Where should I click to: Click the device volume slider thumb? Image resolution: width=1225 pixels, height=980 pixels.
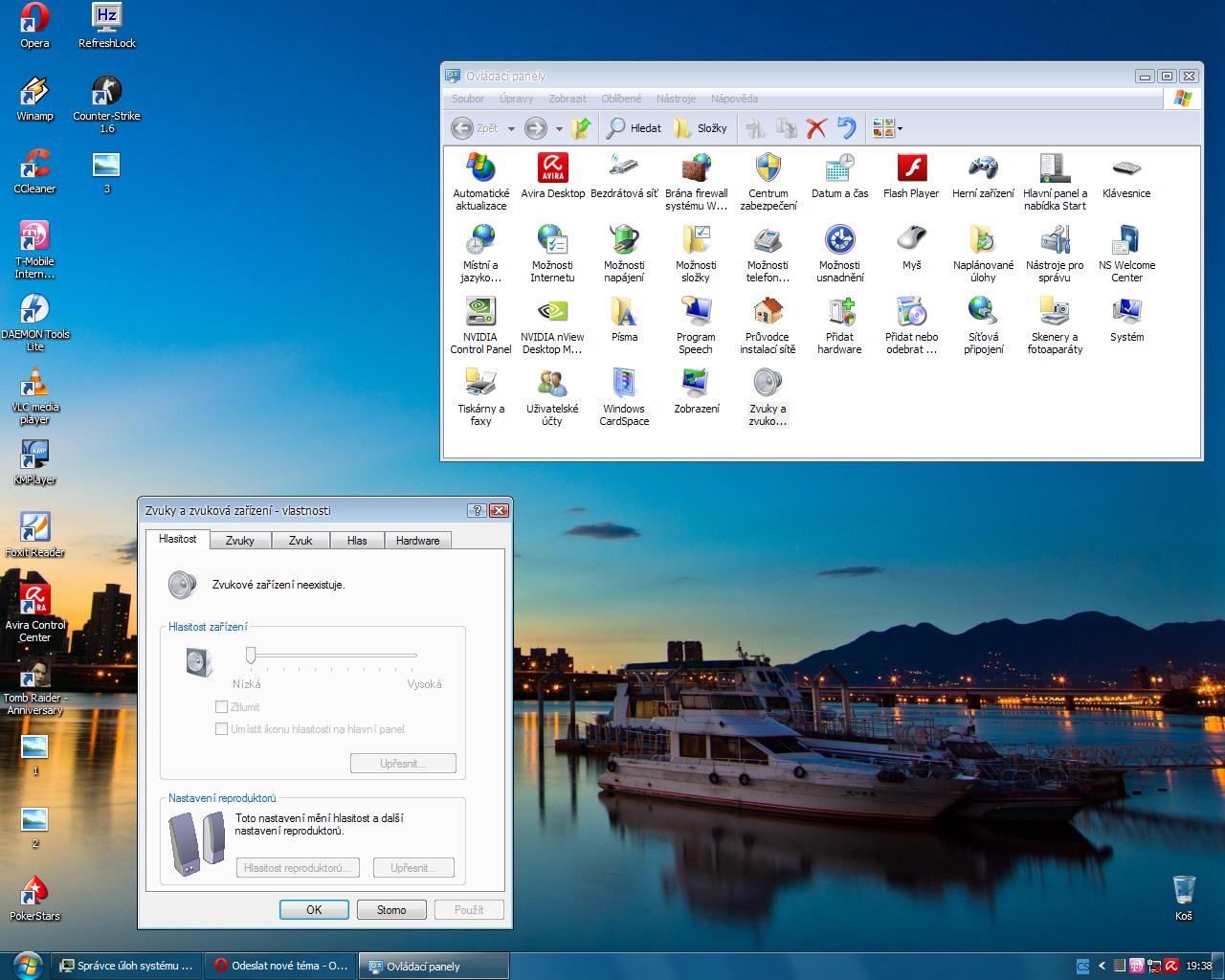(x=251, y=655)
